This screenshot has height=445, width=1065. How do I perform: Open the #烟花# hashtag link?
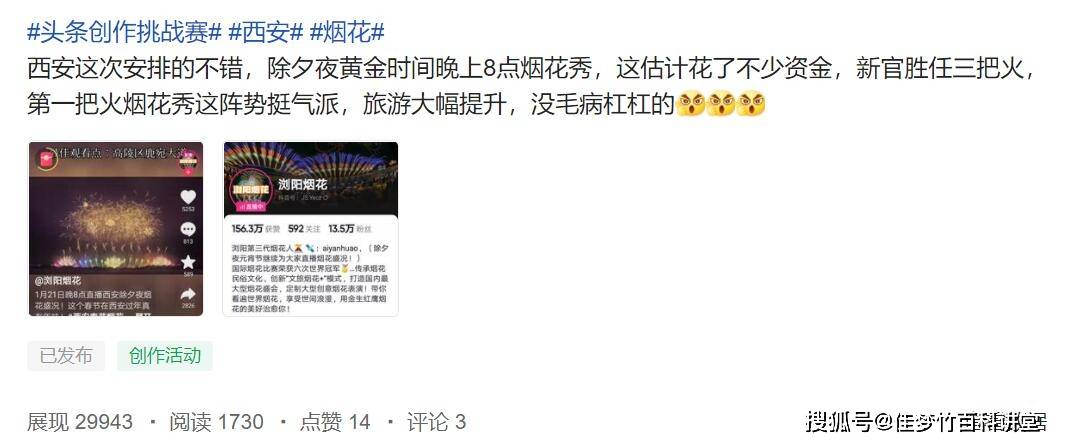[346, 32]
